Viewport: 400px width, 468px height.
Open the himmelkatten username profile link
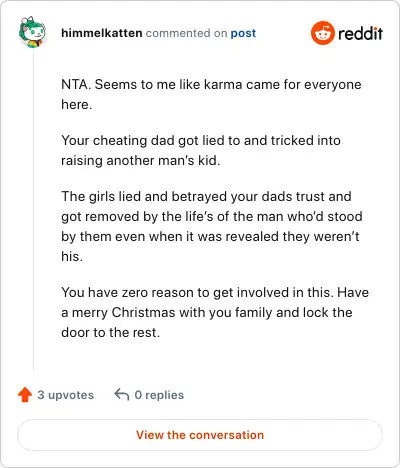[102, 33]
